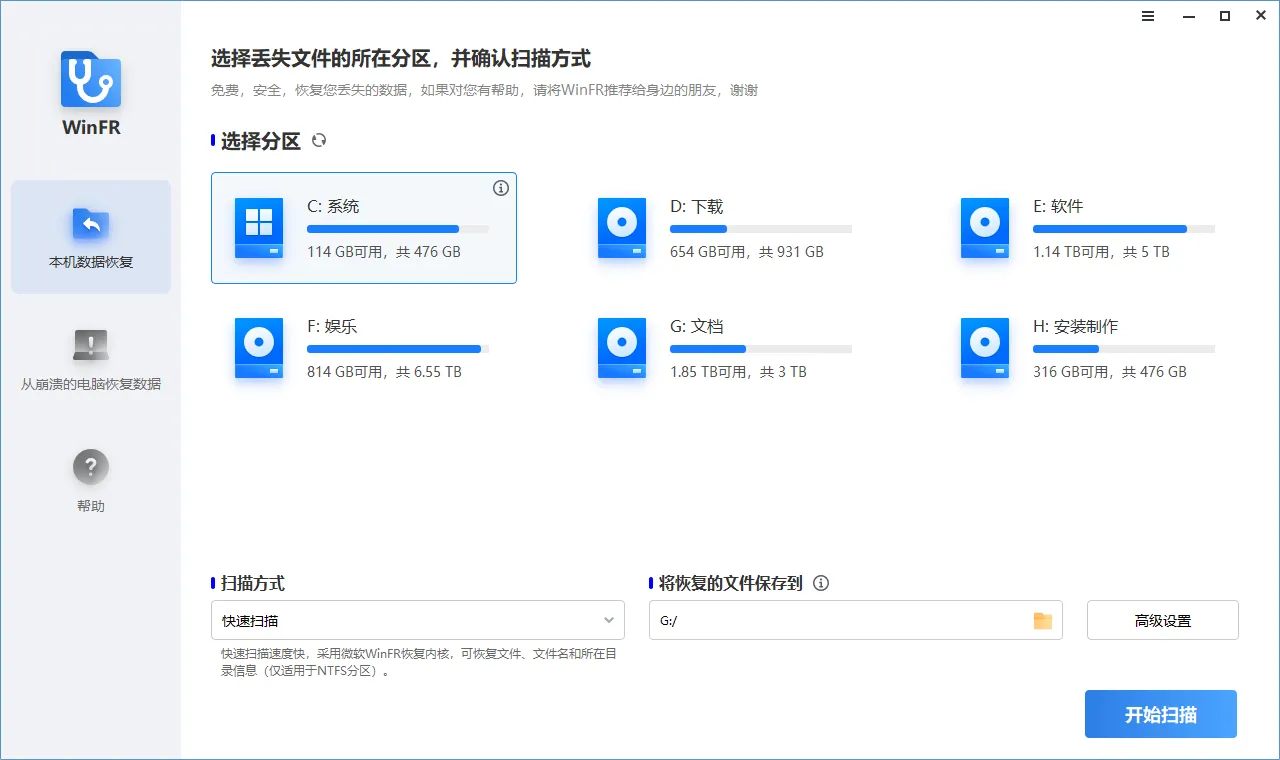Viewport: 1280px width, 760px height.
Task: Click the WinFR stethoscope logo icon
Action: point(91,79)
